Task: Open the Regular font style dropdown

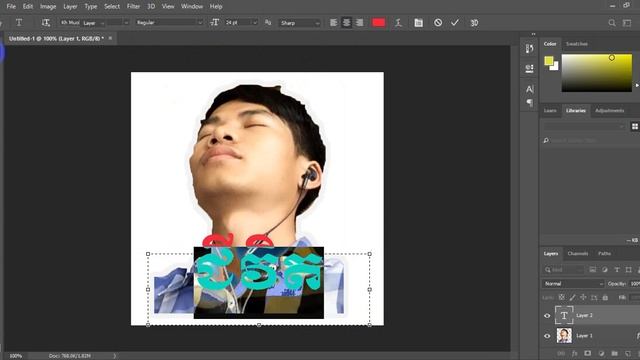Action: [169, 23]
